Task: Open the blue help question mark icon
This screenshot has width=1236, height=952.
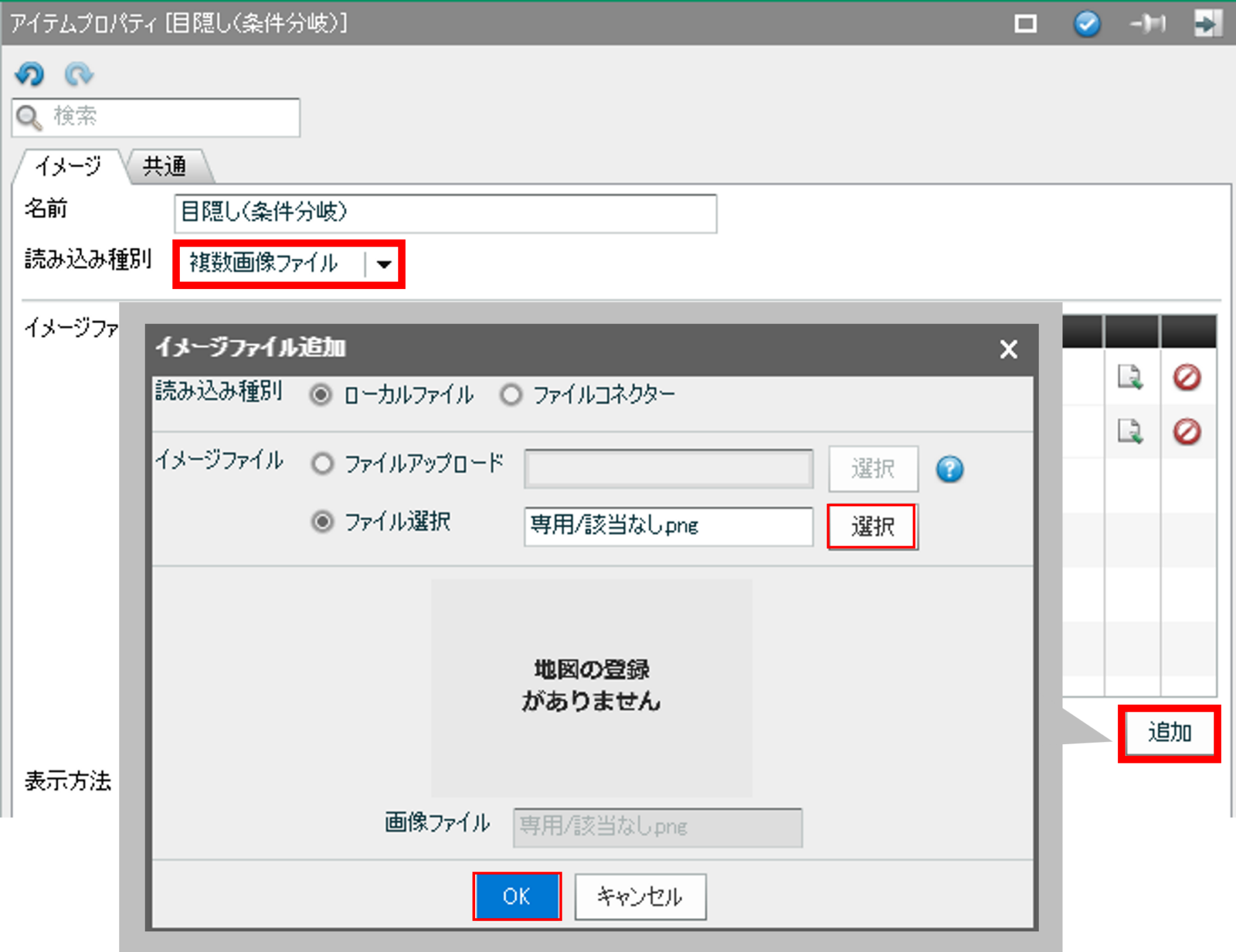Action: click(x=949, y=469)
